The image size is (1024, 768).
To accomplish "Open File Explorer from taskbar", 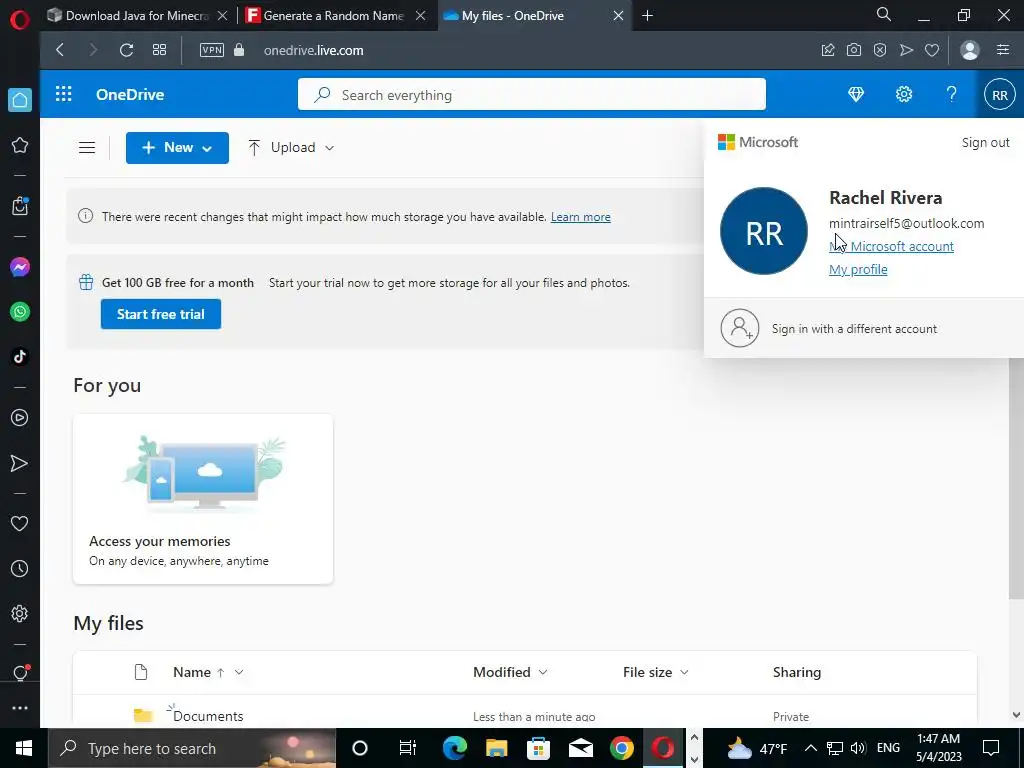I will point(496,748).
